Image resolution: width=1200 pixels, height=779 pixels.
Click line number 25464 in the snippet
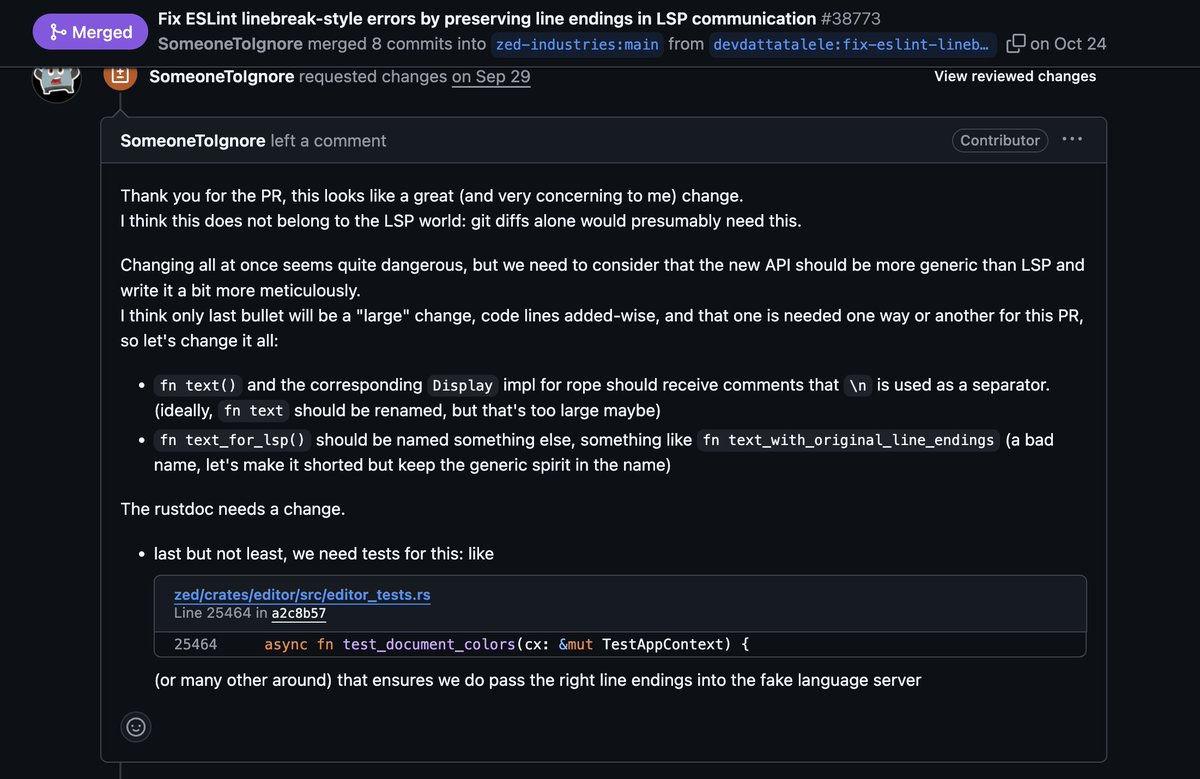tap(195, 644)
